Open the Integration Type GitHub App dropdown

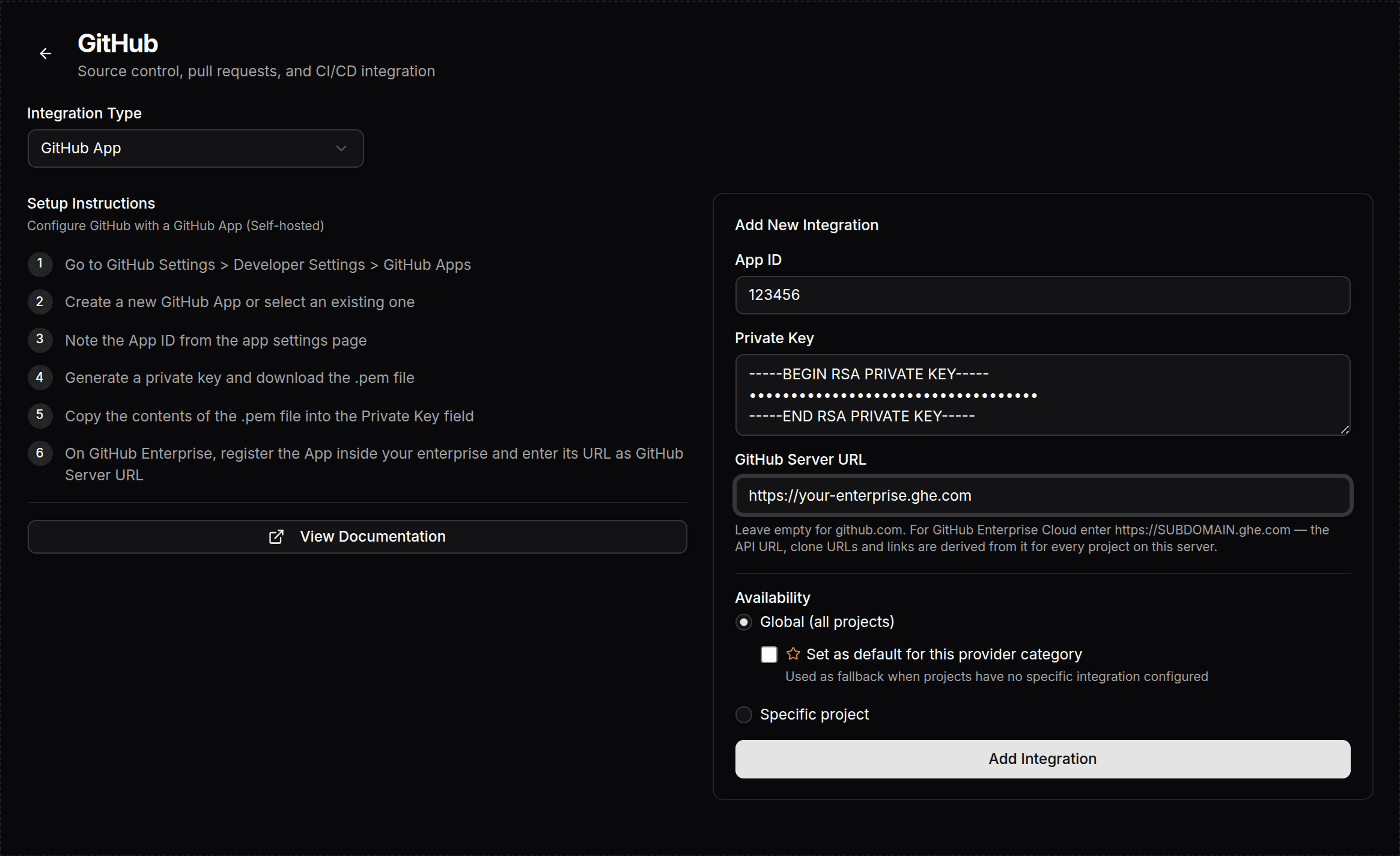point(195,148)
